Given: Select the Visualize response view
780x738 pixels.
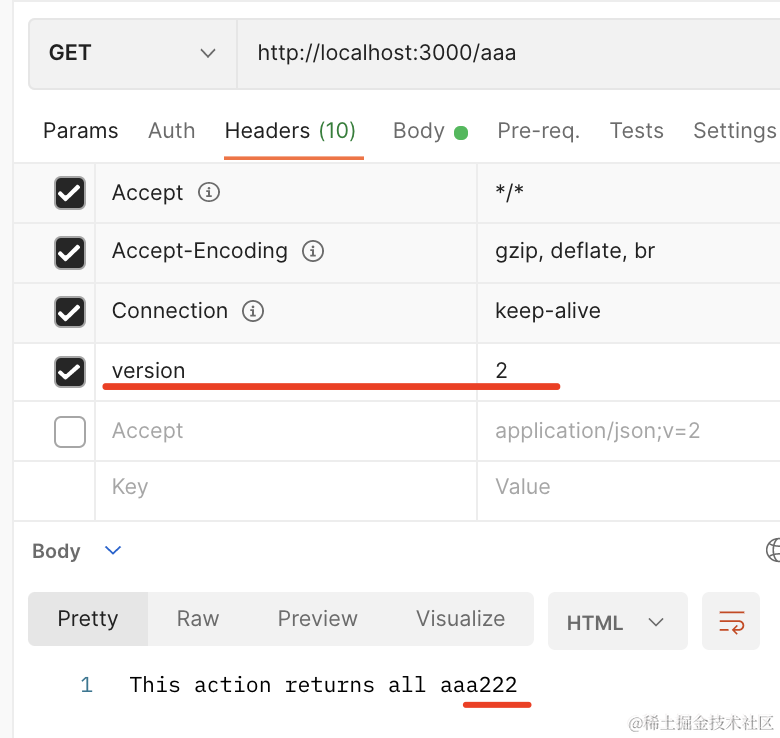Looking at the screenshot, I should click(460, 619).
